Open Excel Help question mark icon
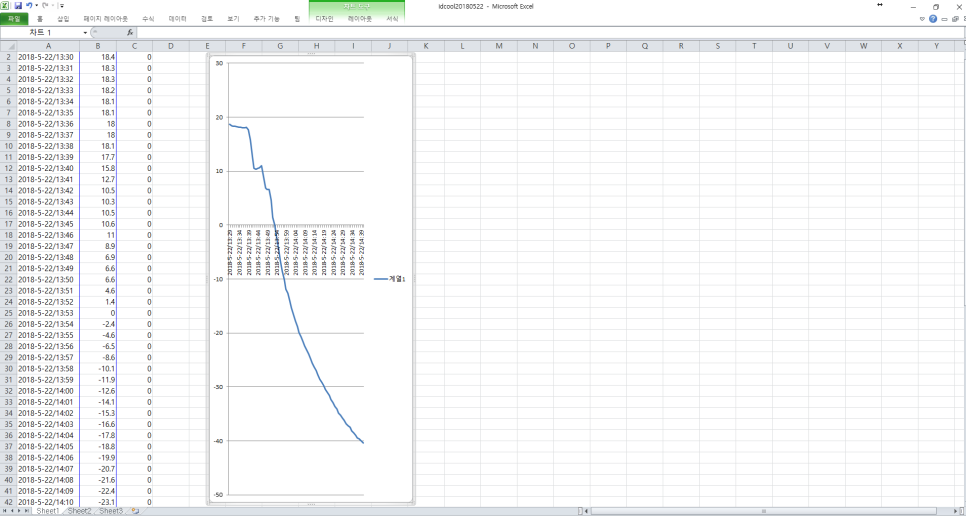Screen dimensions: 966x516 (x=933, y=19)
